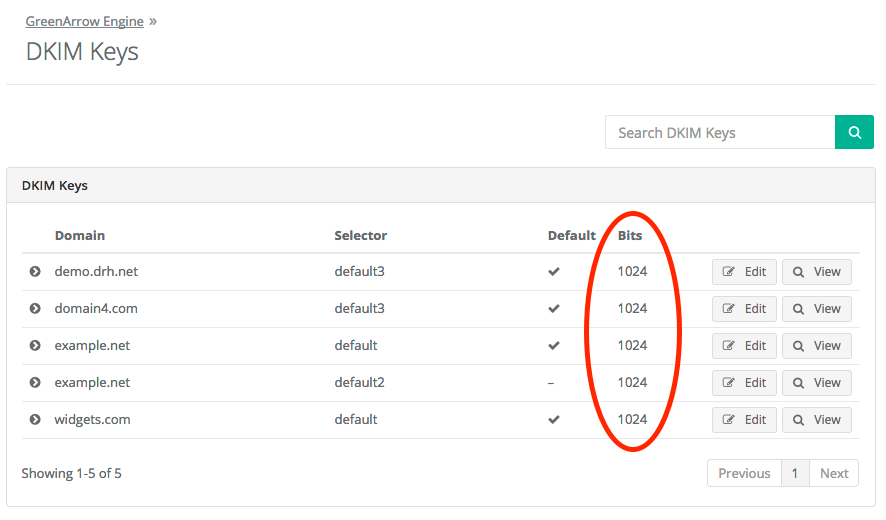Click the green search magnifier button
This screenshot has width=886, height=520.
pyautogui.click(x=854, y=132)
